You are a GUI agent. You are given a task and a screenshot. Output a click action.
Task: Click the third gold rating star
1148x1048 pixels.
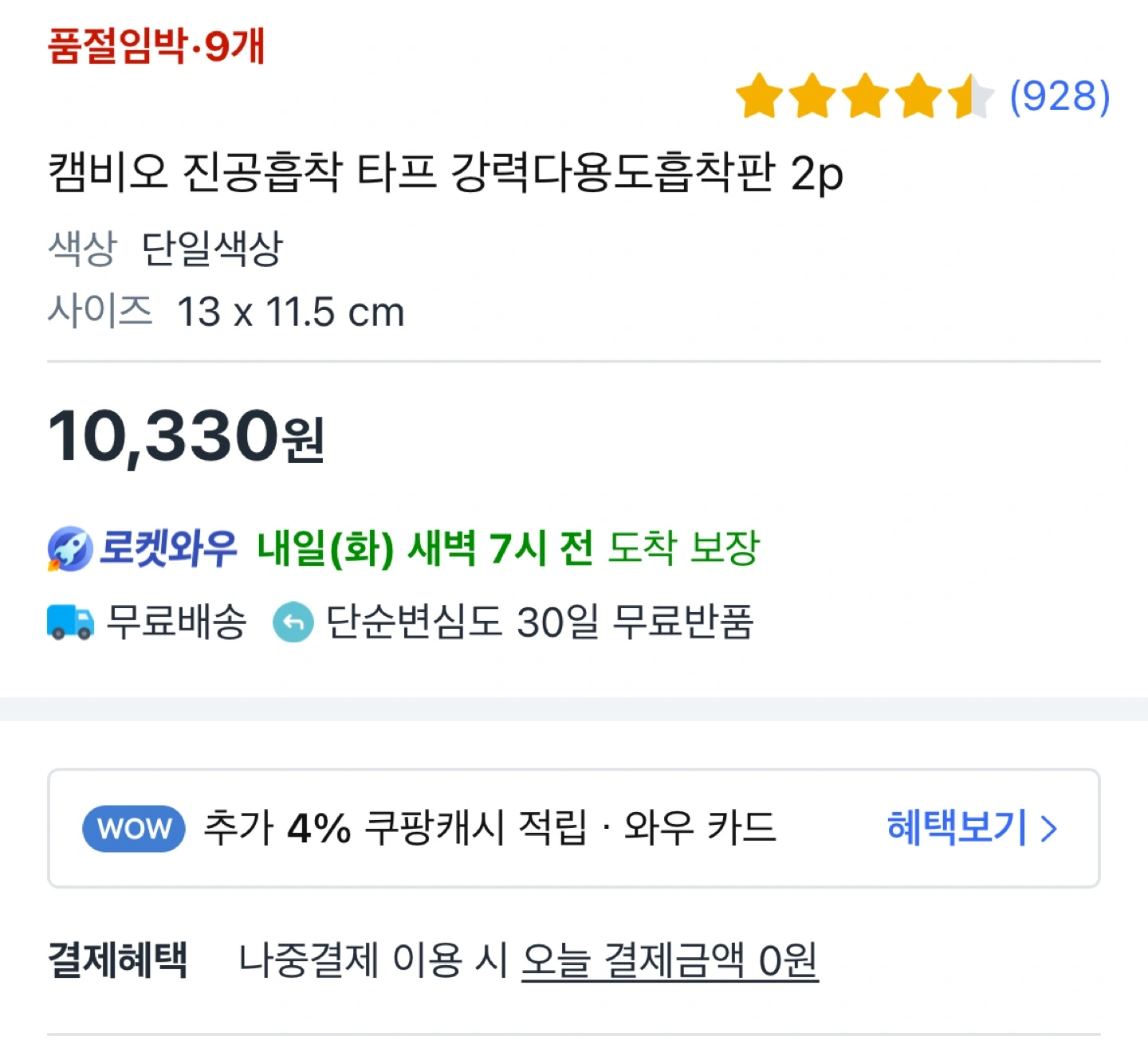(x=865, y=96)
